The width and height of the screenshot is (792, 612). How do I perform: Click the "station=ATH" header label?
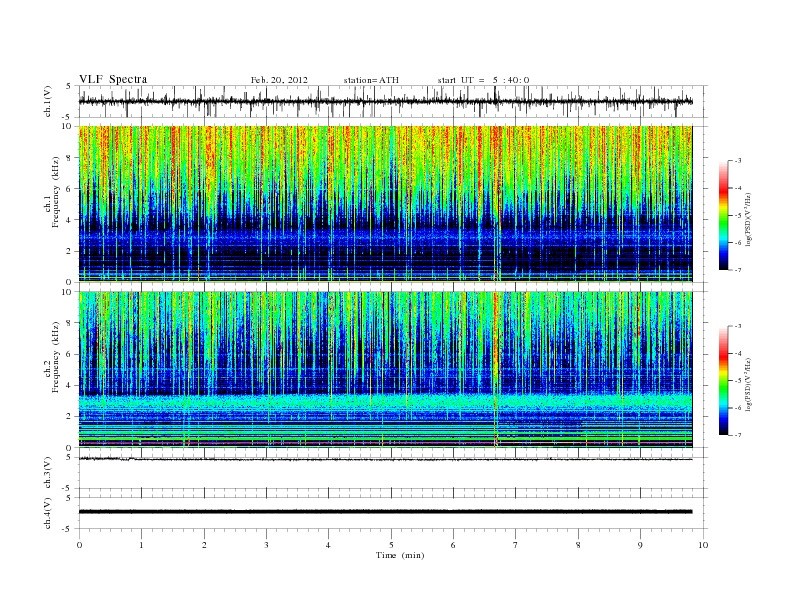point(371,80)
